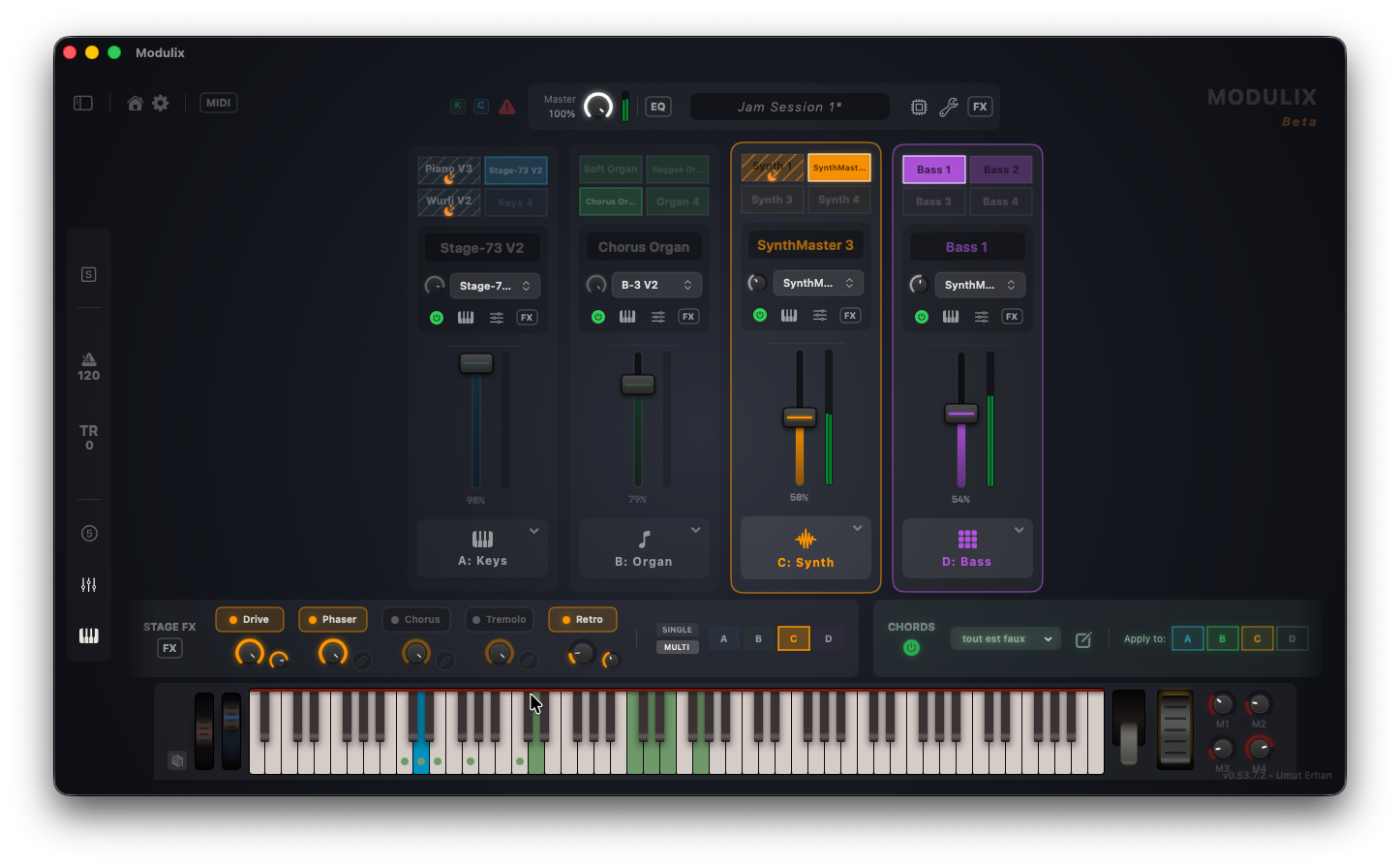The height and width of the screenshot is (867, 1400).
Task: Toggle power for Keys channel
Action: pyautogui.click(x=437, y=318)
